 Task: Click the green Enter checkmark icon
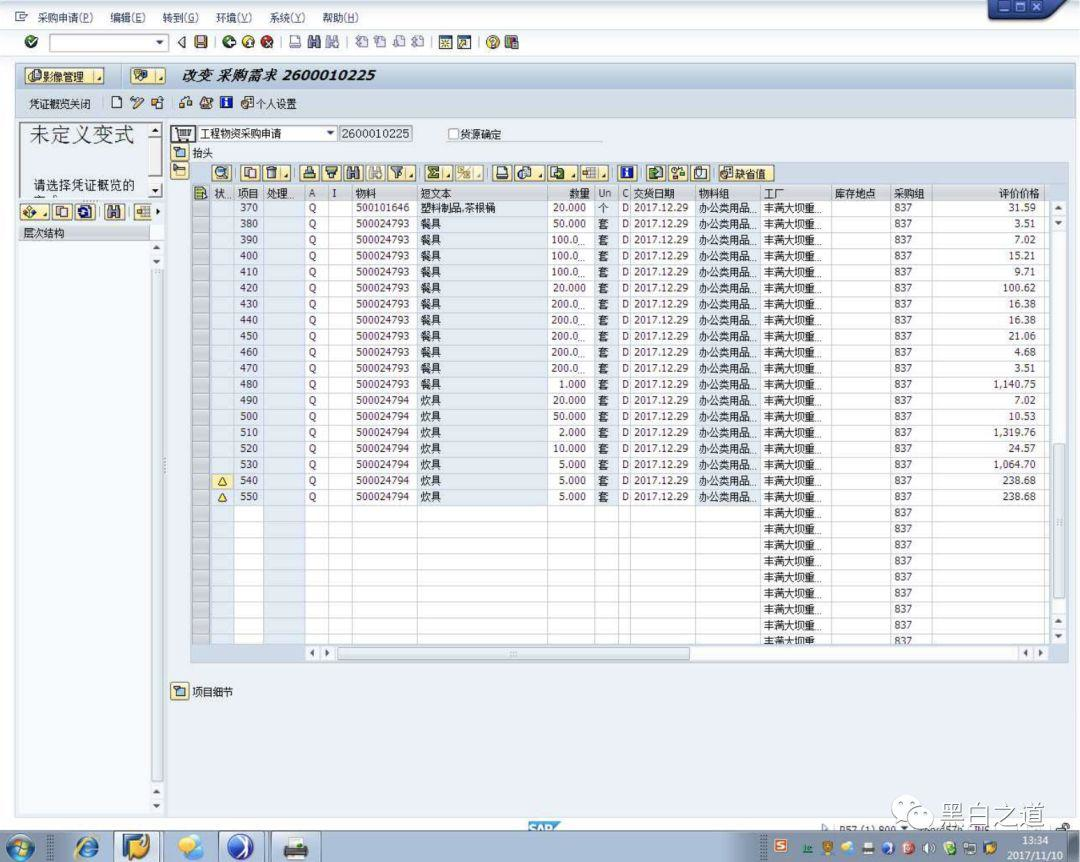(x=31, y=42)
